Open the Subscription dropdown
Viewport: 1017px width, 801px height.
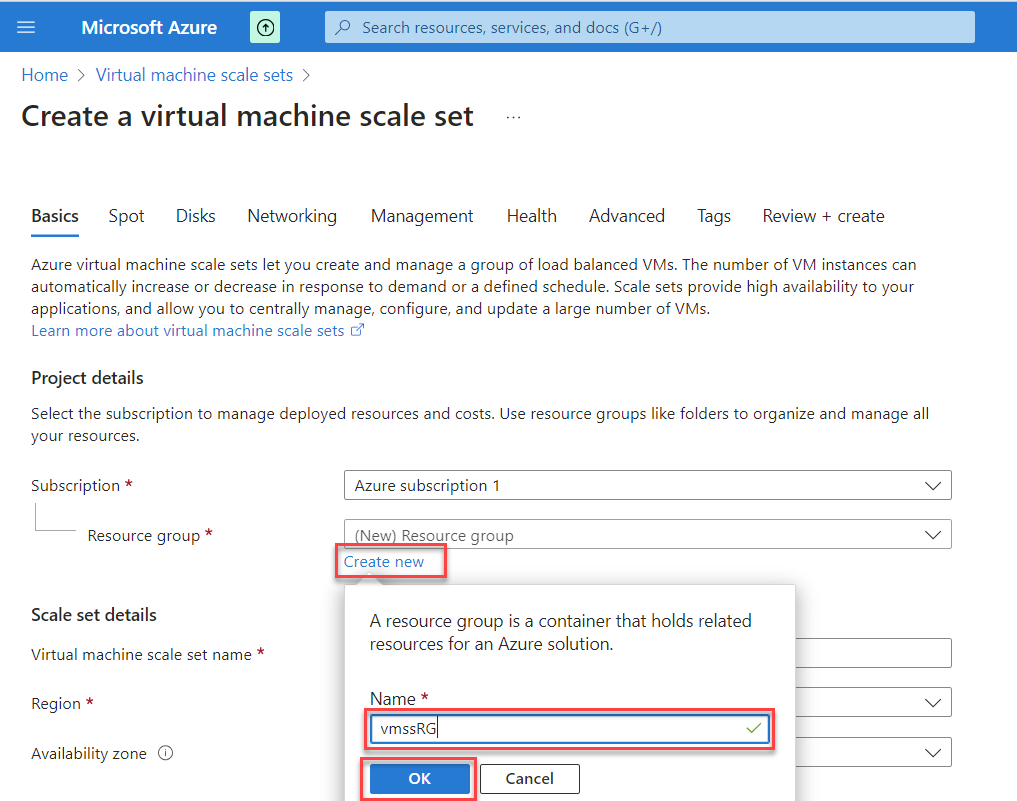pyautogui.click(x=647, y=485)
